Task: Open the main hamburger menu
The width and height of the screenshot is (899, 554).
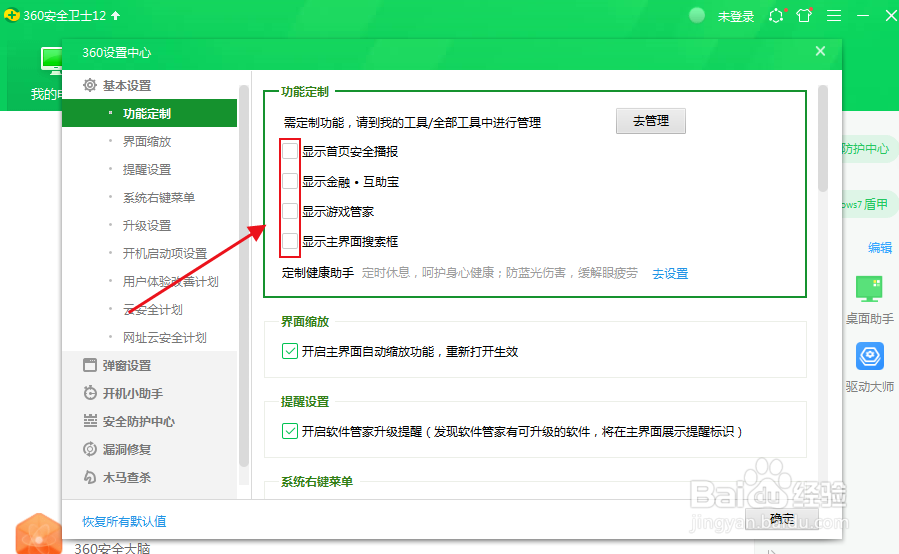Action: (x=834, y=15)
